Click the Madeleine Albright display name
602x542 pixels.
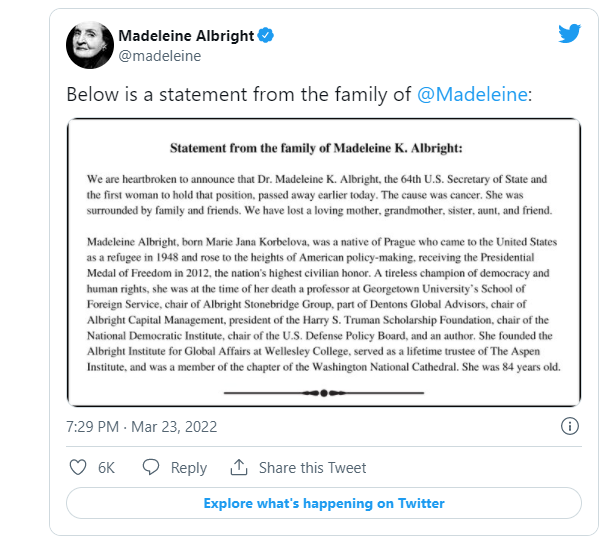pyautogui.click(x=187, y=36)
